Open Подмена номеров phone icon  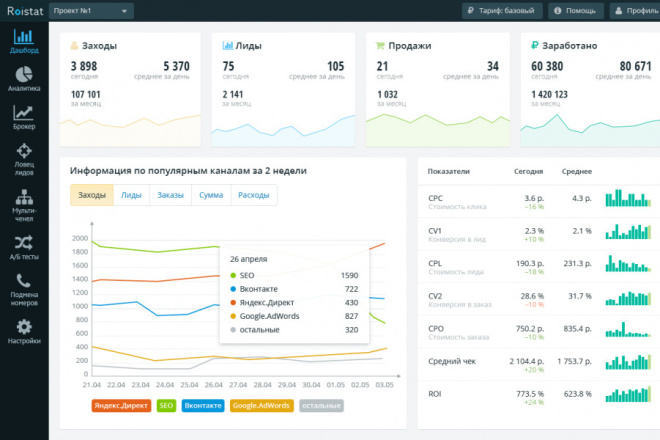(x=24, y=280)
